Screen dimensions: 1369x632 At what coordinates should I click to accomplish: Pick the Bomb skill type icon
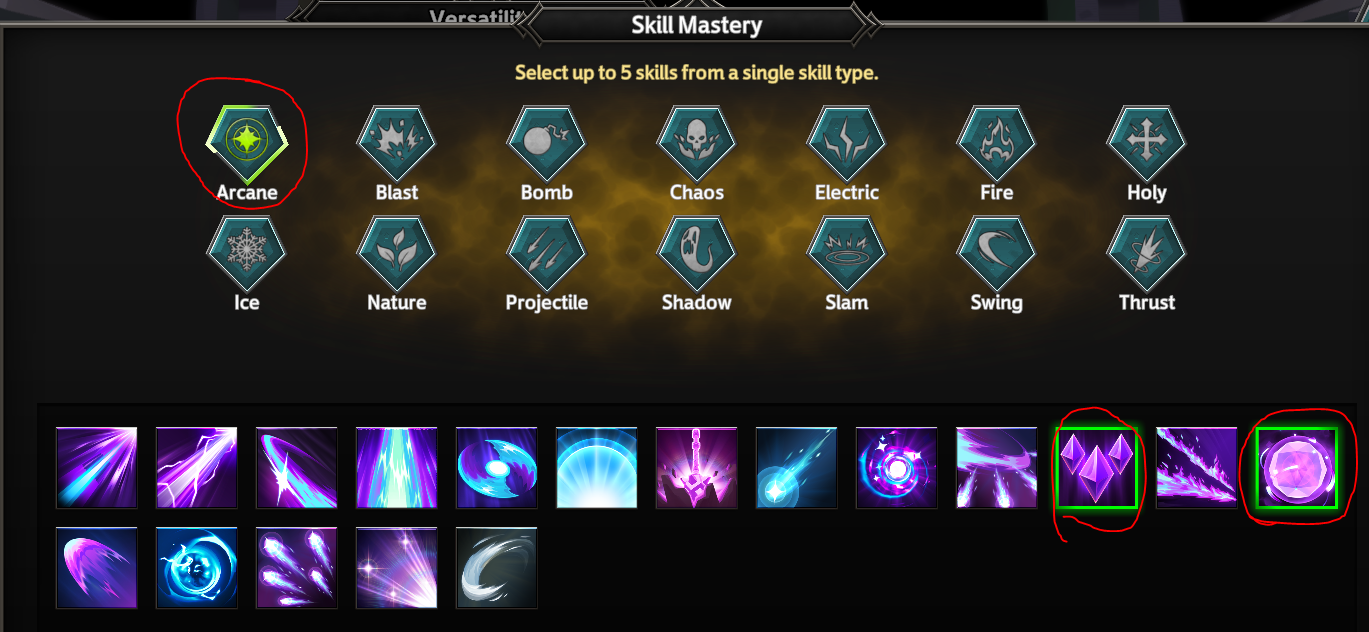click(546, 142)
